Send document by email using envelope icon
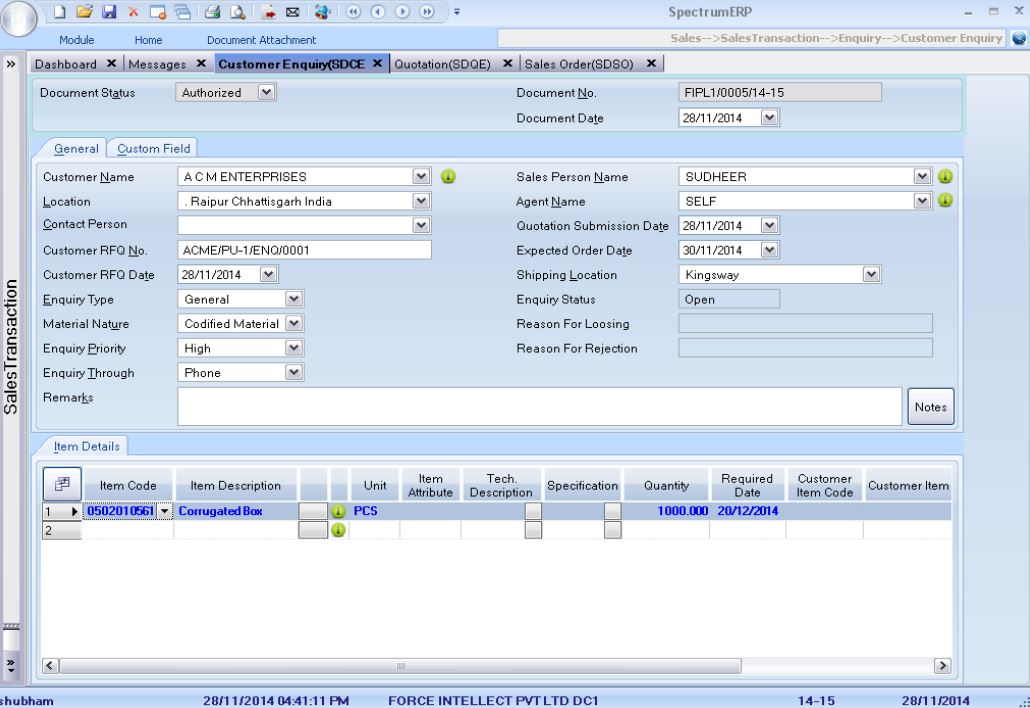 [x=293, y=12]
